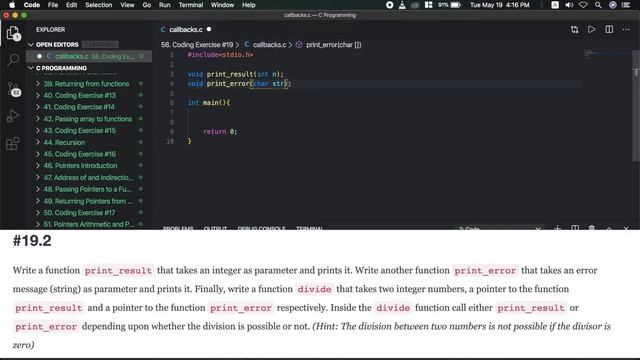Click the Apple menu logo
The image size is (640, 360).
[12, 5]
